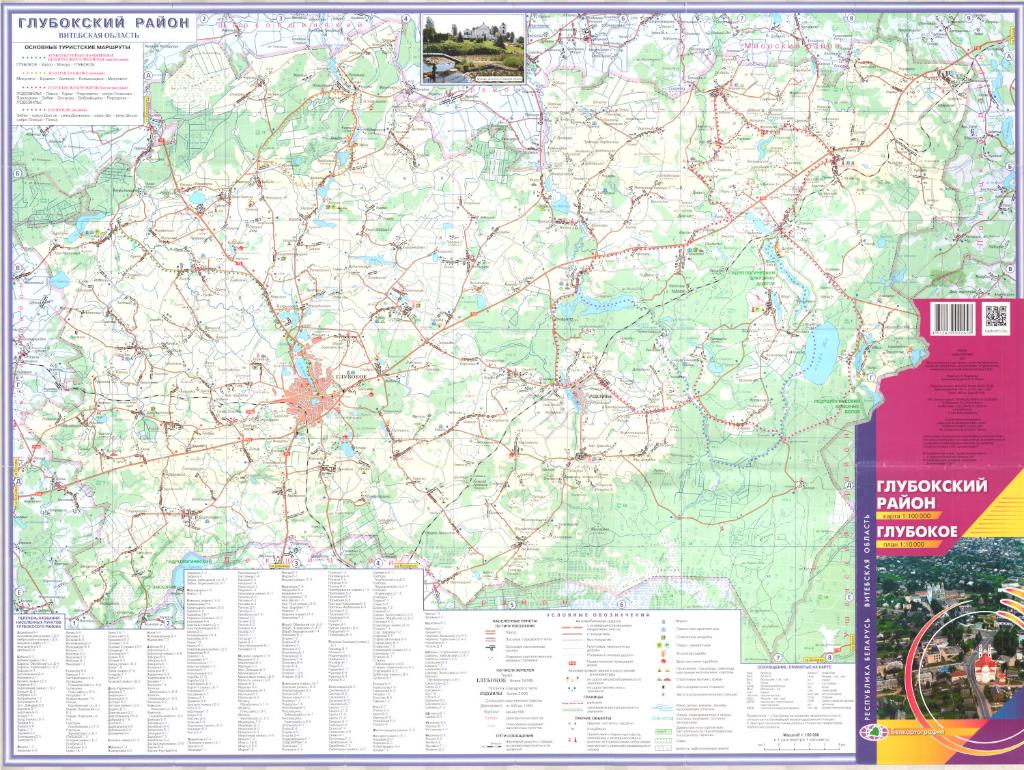
Task: Click the СОКРАЩЕНИЯ, ПРИНЯТЫЕ НА КАРТЕ heading
Action: pos(797,666)
